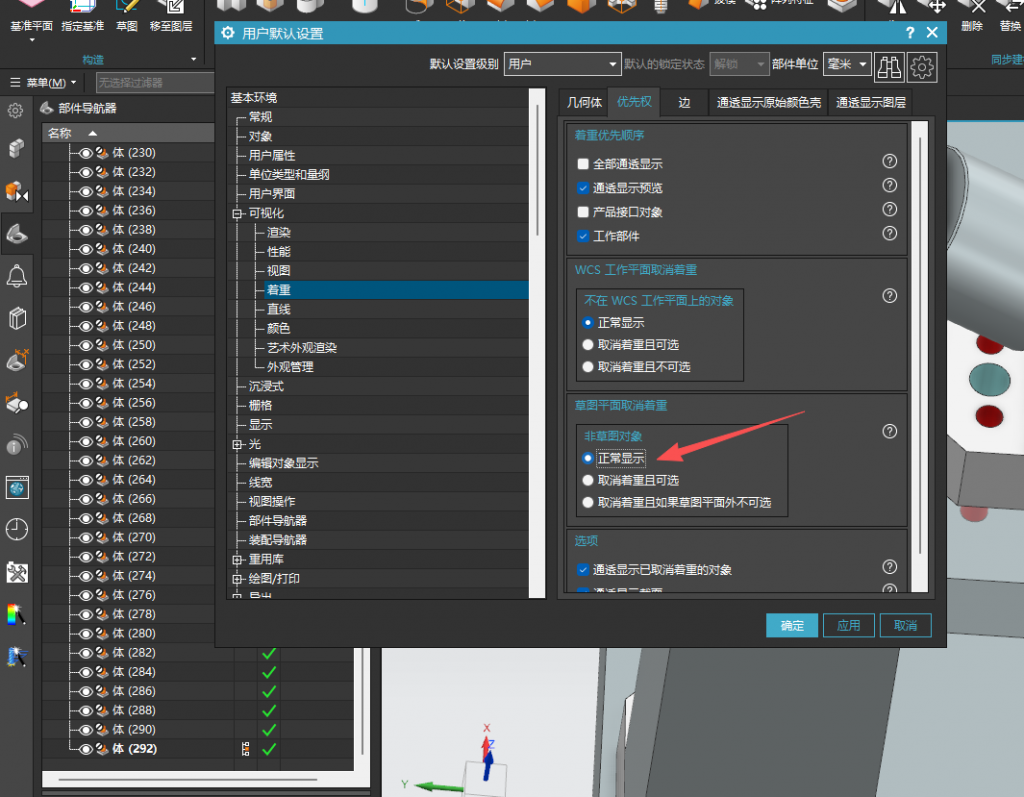Image resolution: width=1024 pixels, height=797 pixels.
Task: Open the history clock icon in sidebar
Action: (x=16, y=530)
